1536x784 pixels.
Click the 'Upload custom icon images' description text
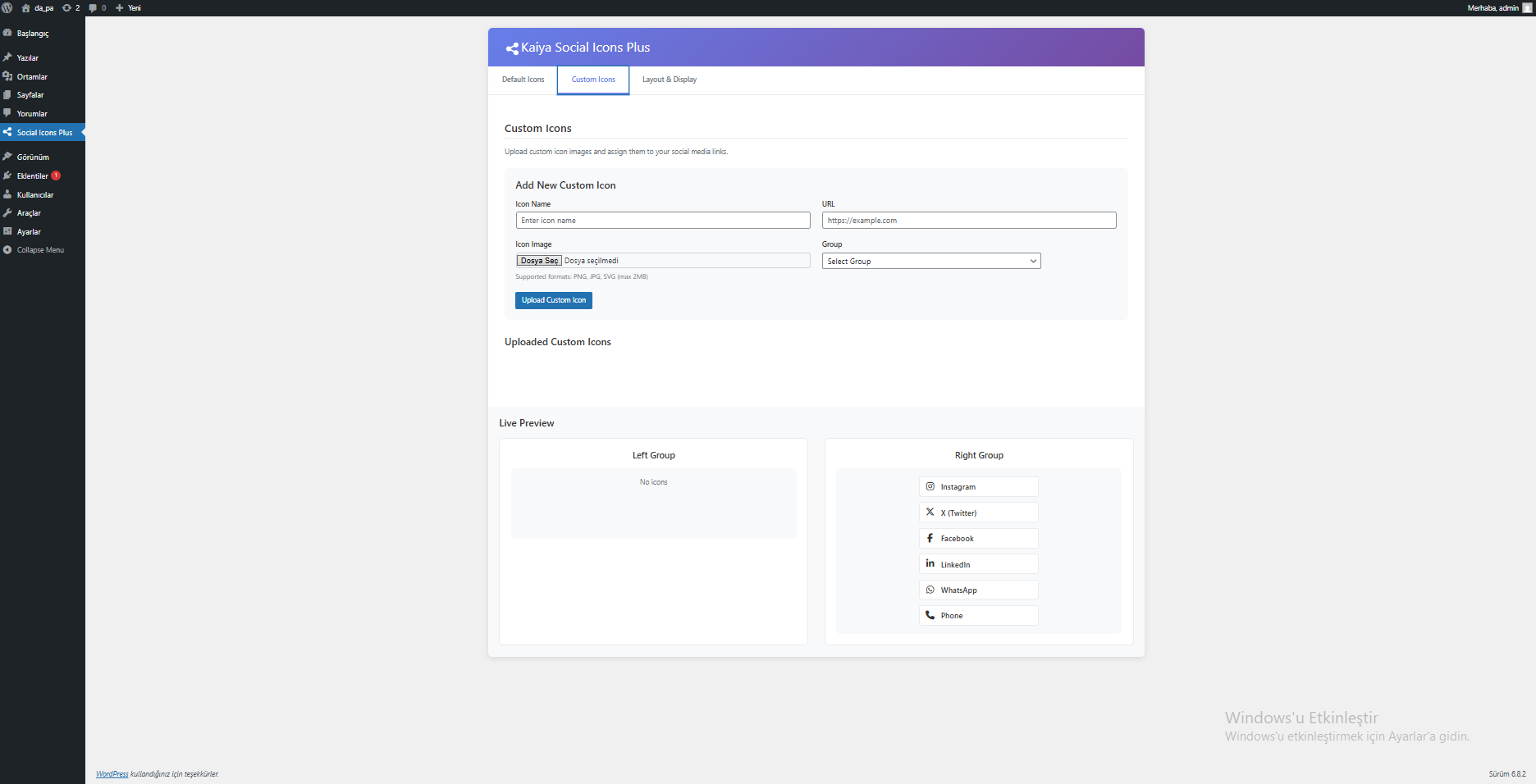[616, 152]
